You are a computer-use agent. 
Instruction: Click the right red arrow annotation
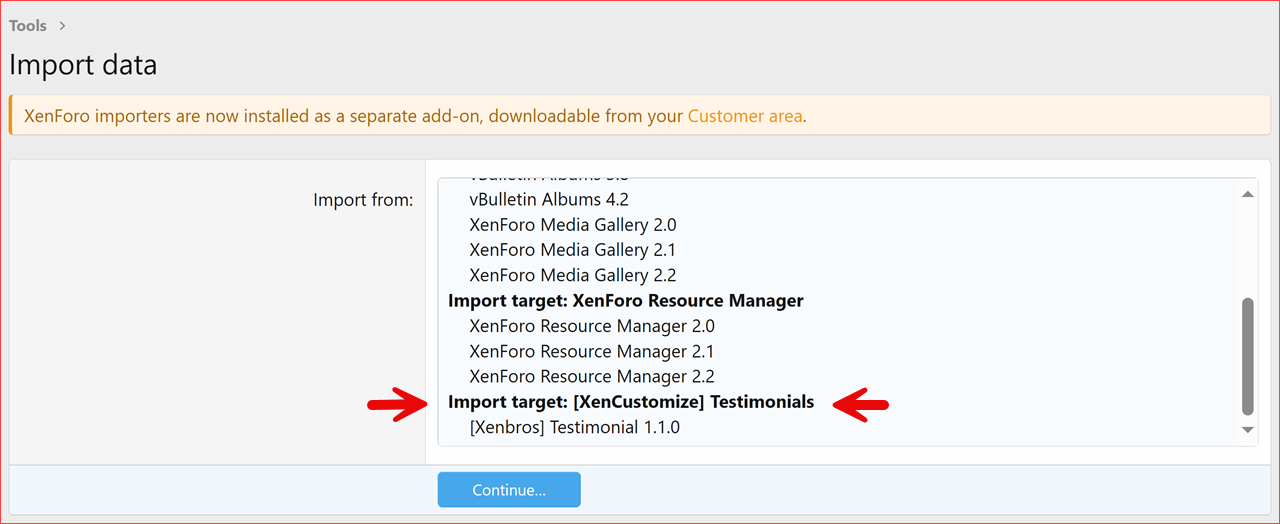[860, 403]
